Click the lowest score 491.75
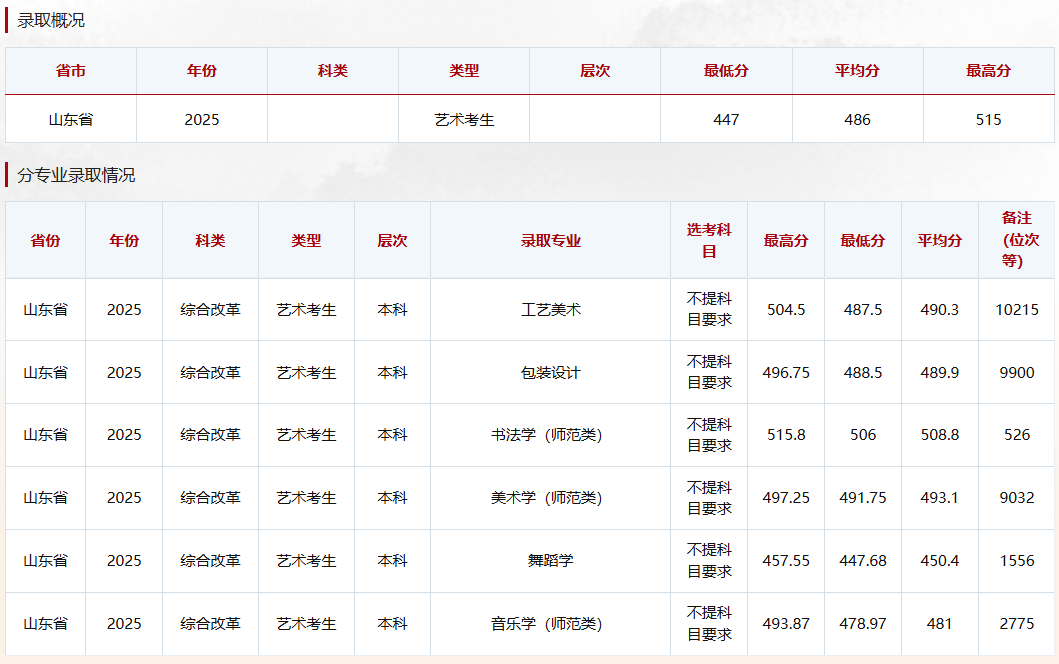 (x=863, y=498)
